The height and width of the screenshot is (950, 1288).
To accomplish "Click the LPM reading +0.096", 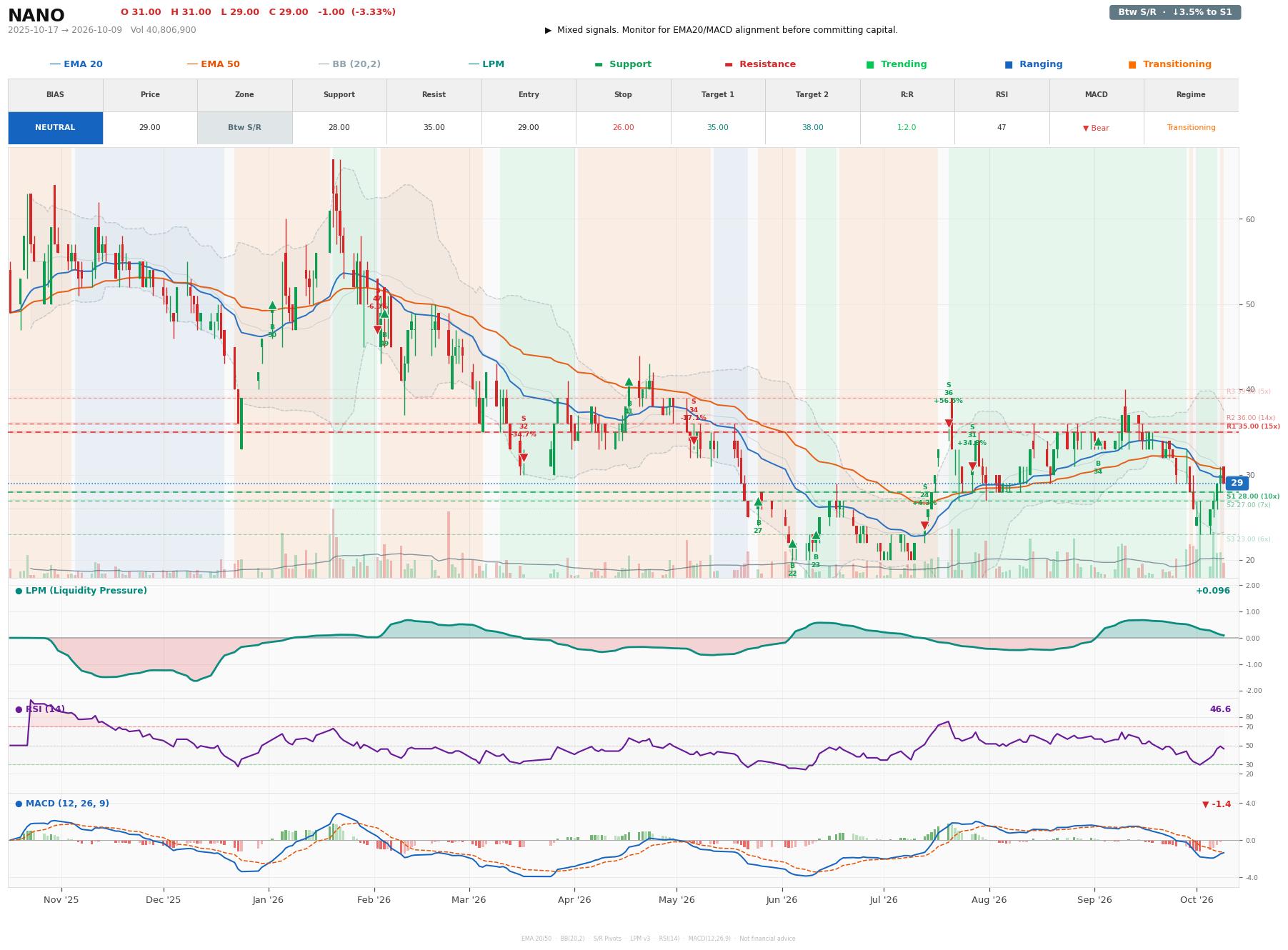I will 1213,591.
